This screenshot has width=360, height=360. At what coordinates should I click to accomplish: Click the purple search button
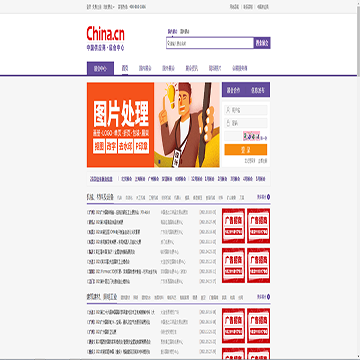coord(262,43)
